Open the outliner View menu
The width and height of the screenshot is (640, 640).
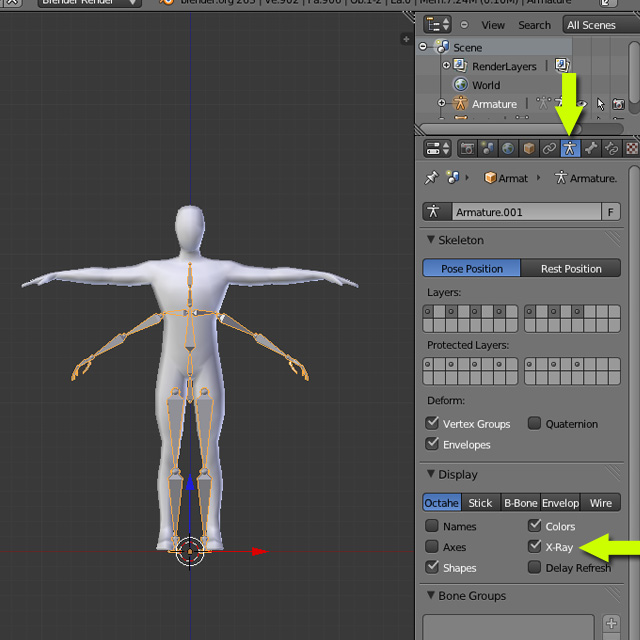(493, 25)
